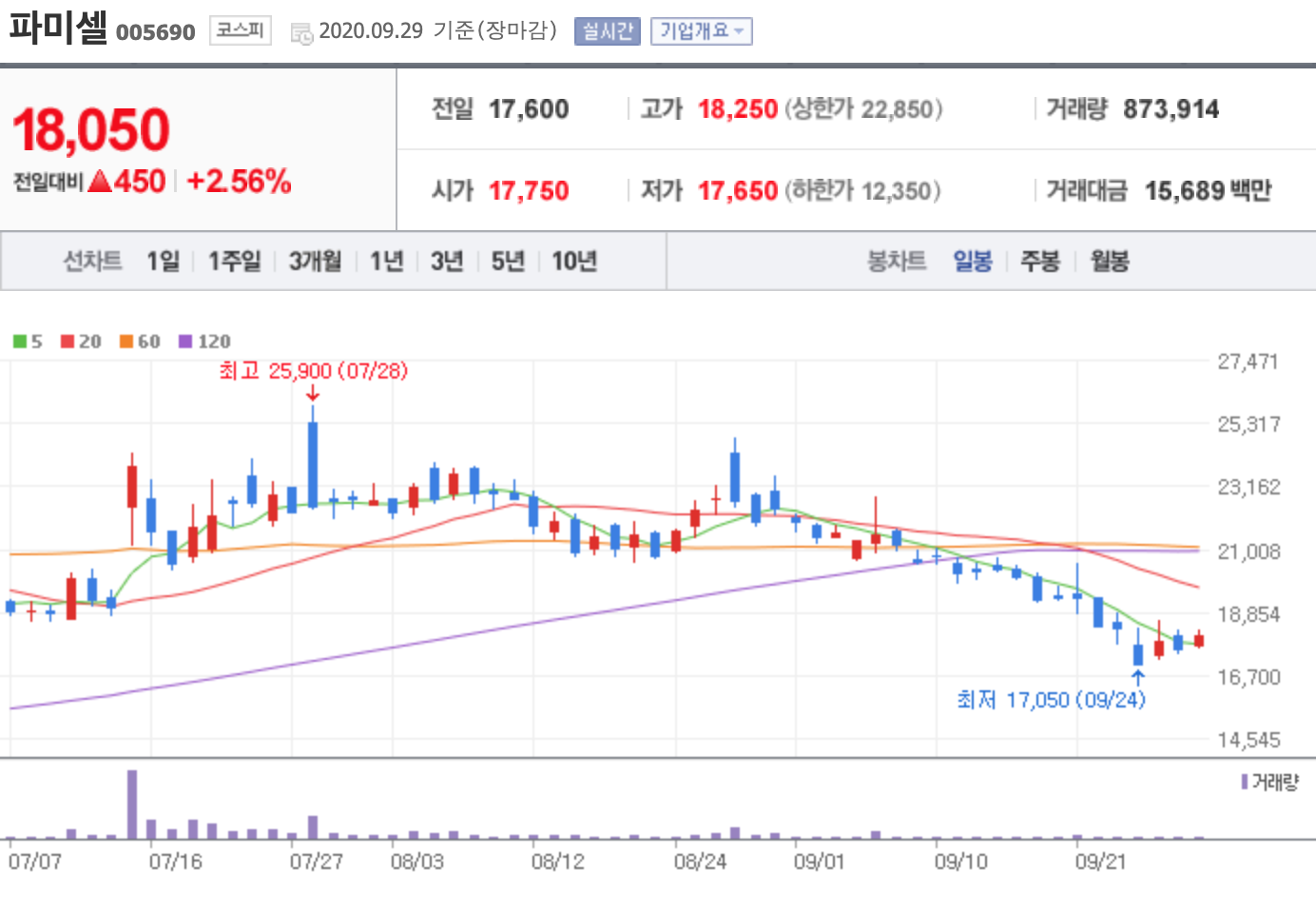Click the stock code 005690
The width and height of the screenshot is (1316, 909).
pos(155,32)
